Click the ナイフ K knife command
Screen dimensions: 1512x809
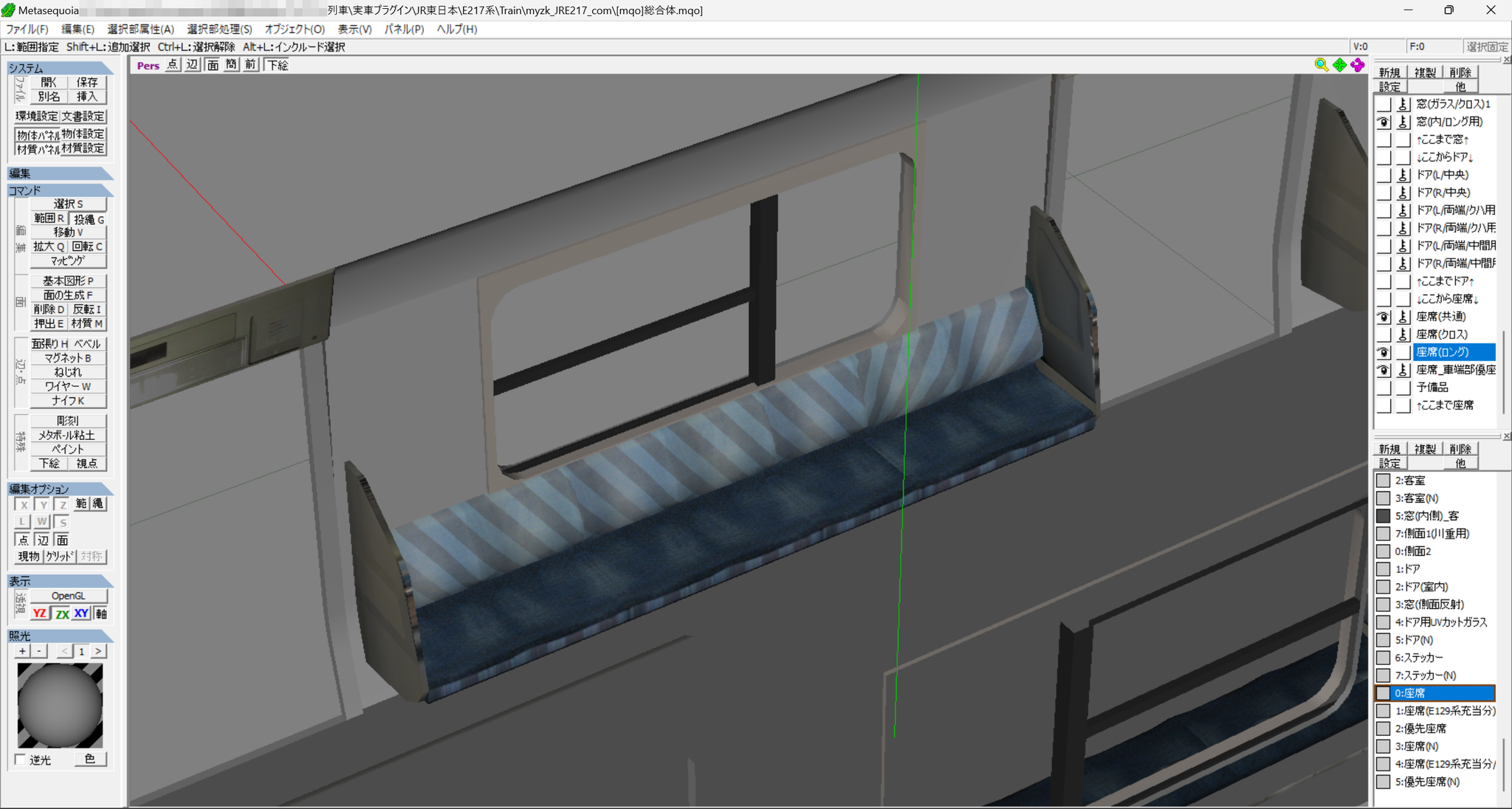pyautogui.click(x=68, y=401)
